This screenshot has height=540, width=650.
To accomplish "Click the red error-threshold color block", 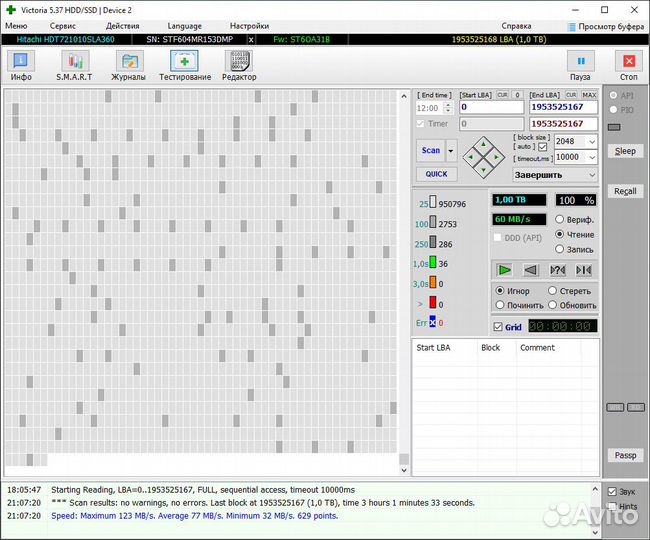I will click(x=433, y=302).
